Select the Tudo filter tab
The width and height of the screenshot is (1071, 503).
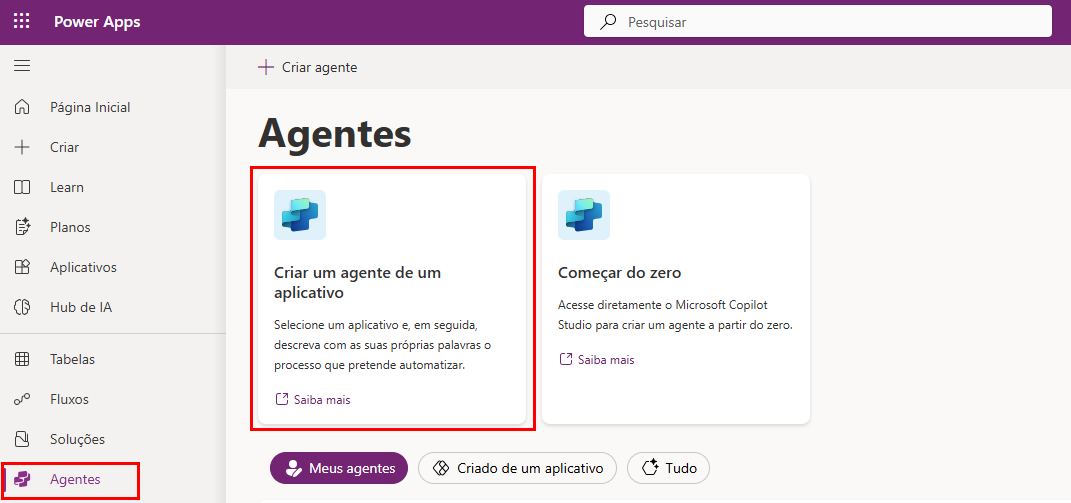(x=668, y=468)
